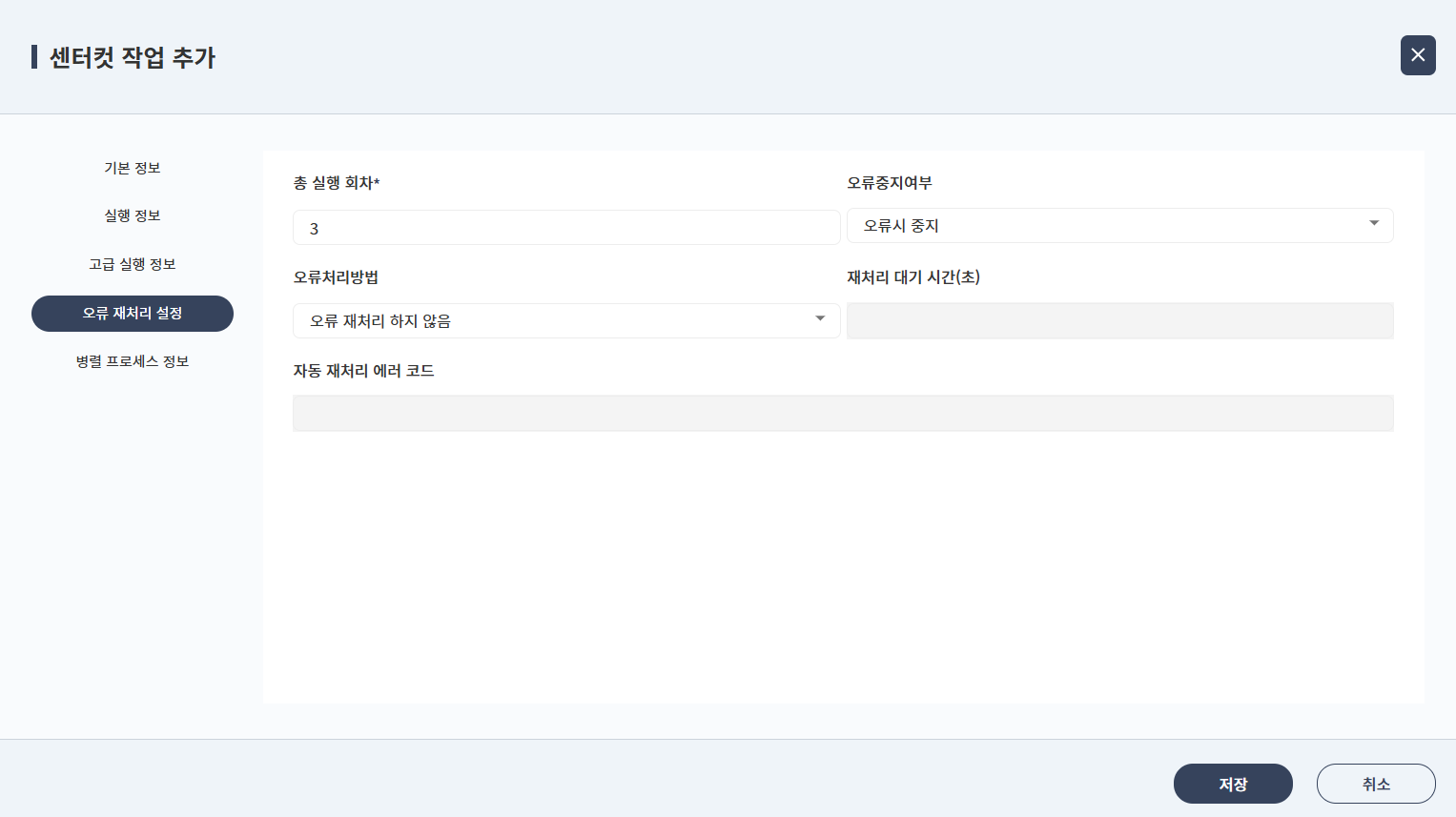This screenshot has width=1456, height=817.
Task: Open 병렬 프로세스 정보 tab
Action: click(133, 362)
